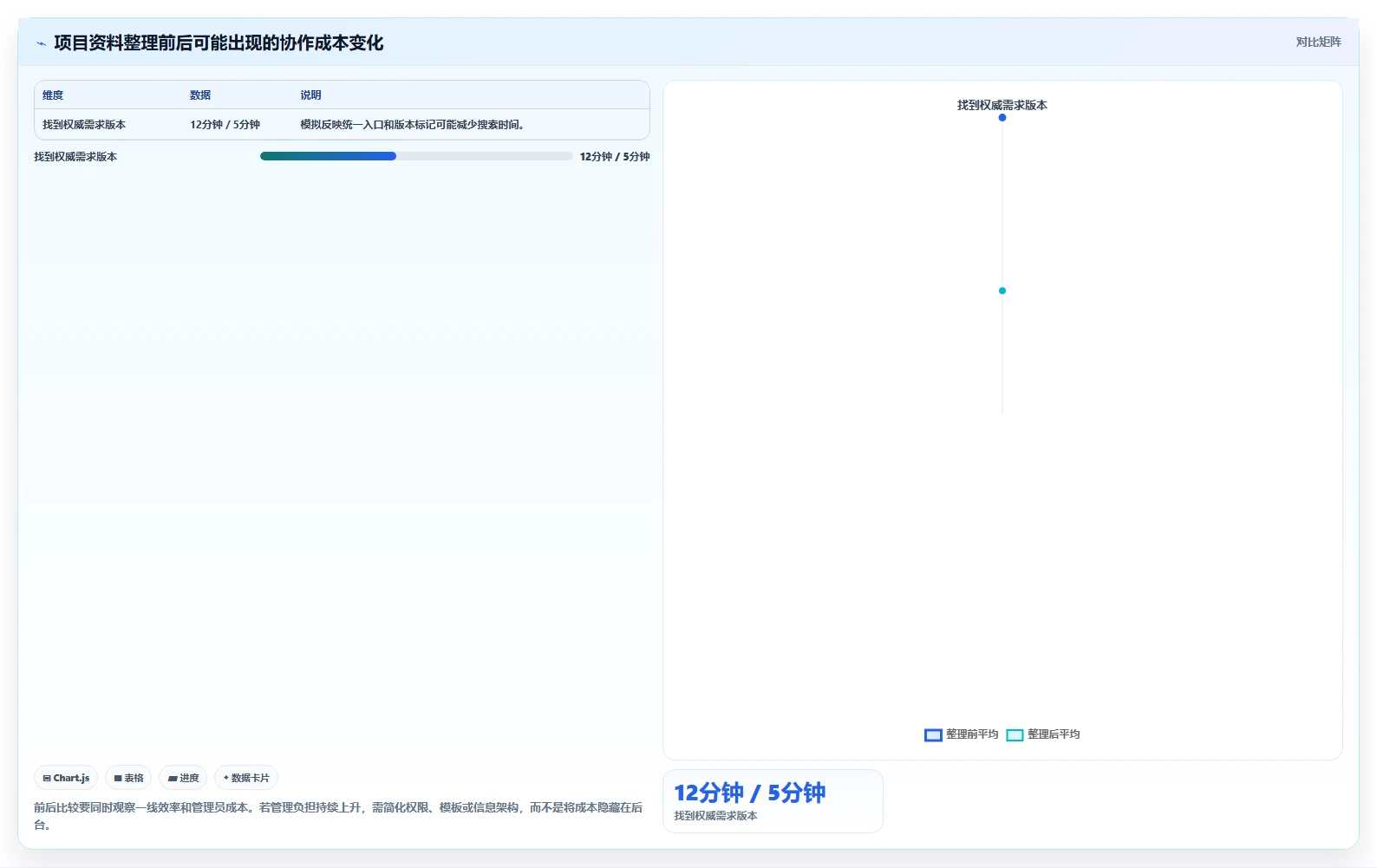Screen dimensions: 1377x868
Task: Toggle the 整理前平均 legend item
Action: [x=962, y=734]
